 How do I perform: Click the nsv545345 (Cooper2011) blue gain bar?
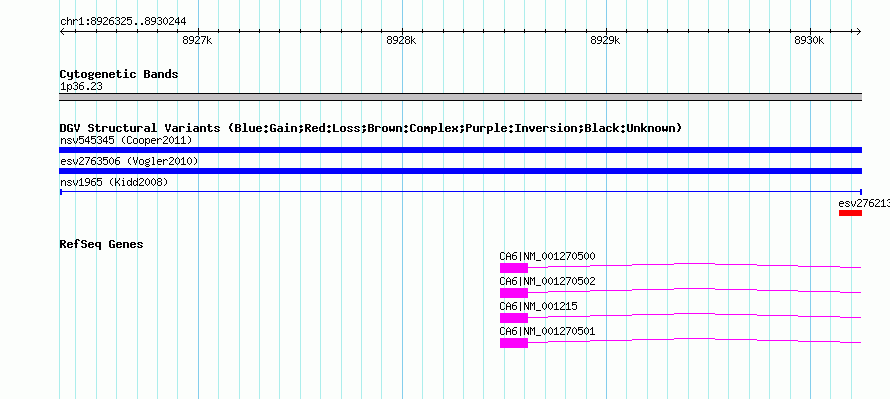tap(460, 150)
